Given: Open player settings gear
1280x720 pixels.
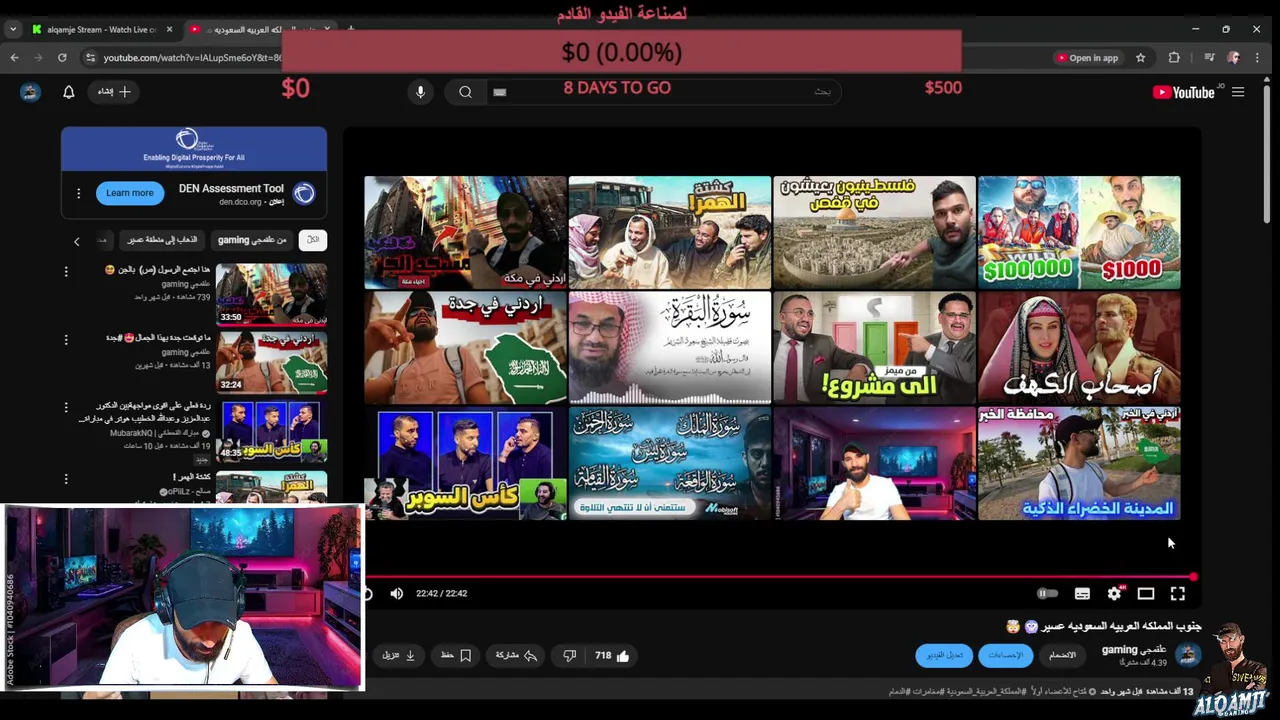Looking at the screenshot, I should point(1114,593).
